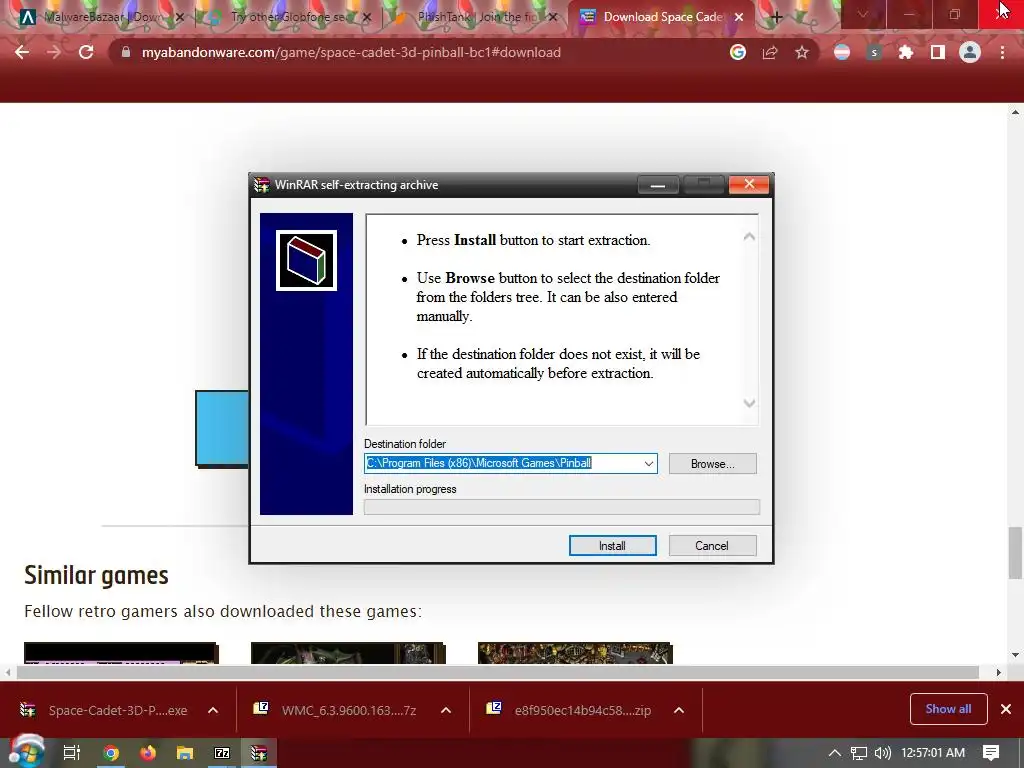Click the Installation progress bar

(562, 507)
